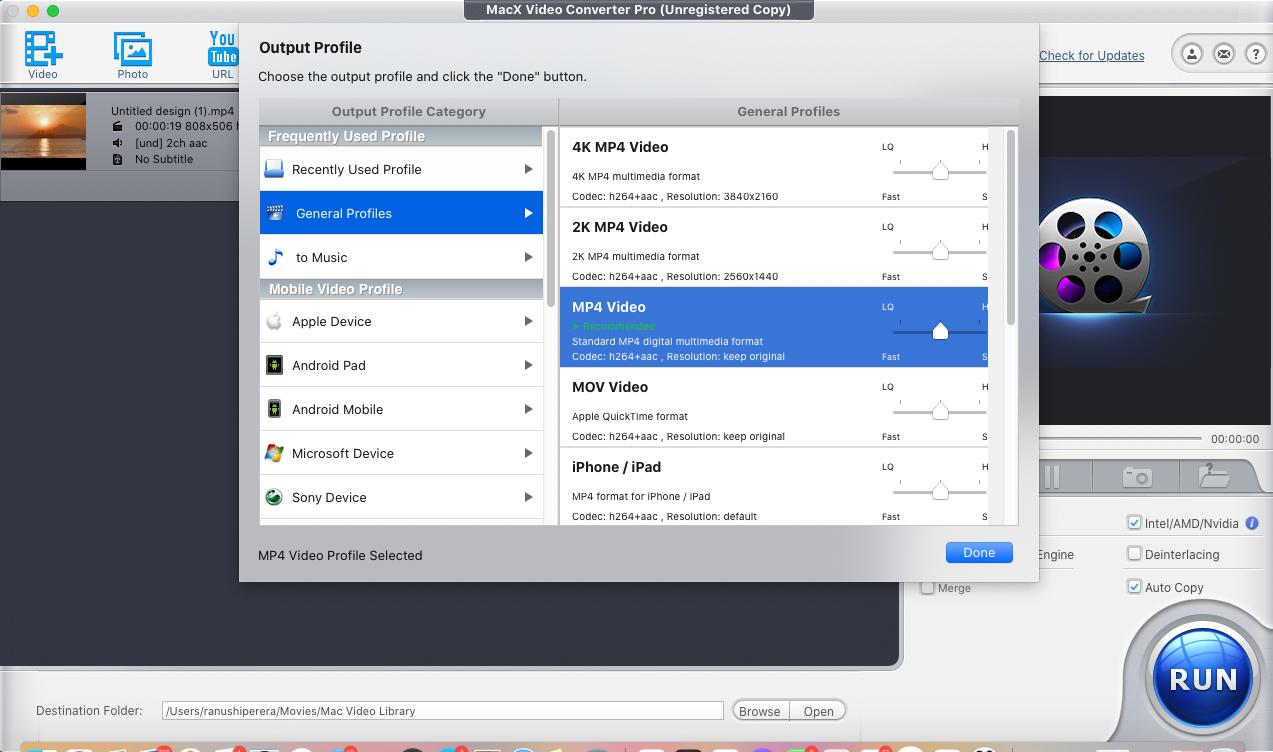This screenshot has height=752, width=1273.
Task: Enable Intel/AMD/Nvidia hardware acceleration checkbox
Action: (1134, 522)
